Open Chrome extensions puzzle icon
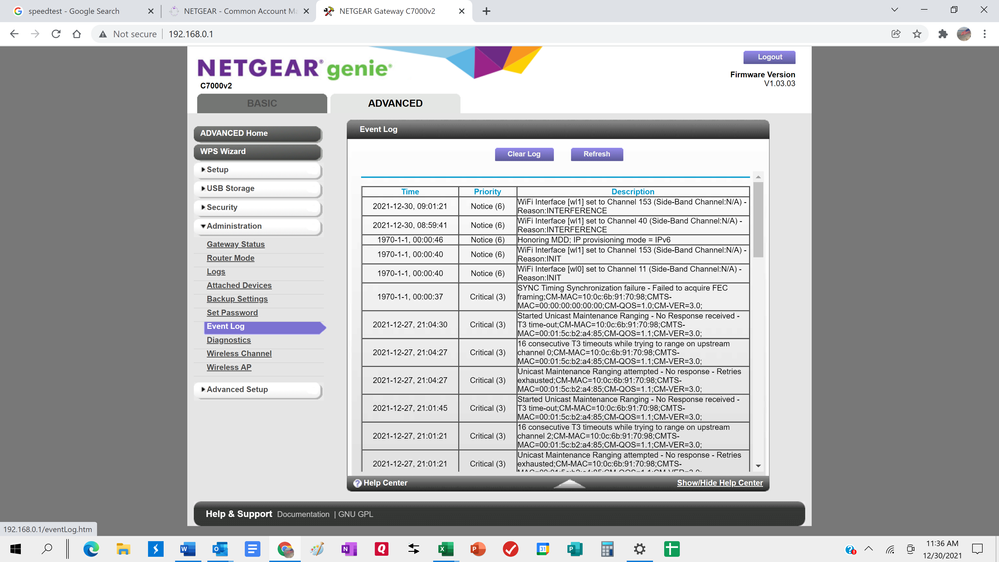 (x=943, y=34)
